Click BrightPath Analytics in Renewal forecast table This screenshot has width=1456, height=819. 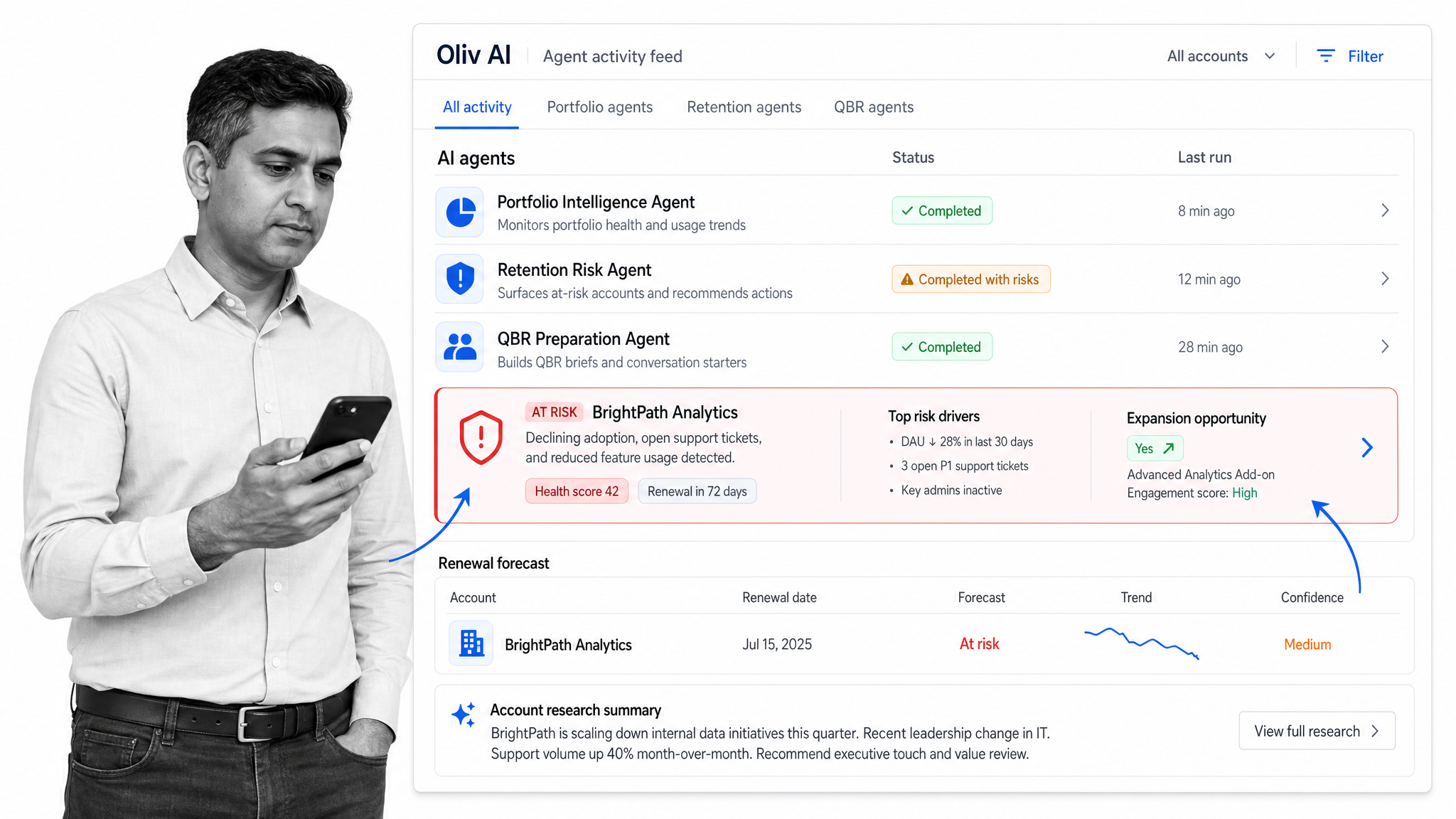568,645
